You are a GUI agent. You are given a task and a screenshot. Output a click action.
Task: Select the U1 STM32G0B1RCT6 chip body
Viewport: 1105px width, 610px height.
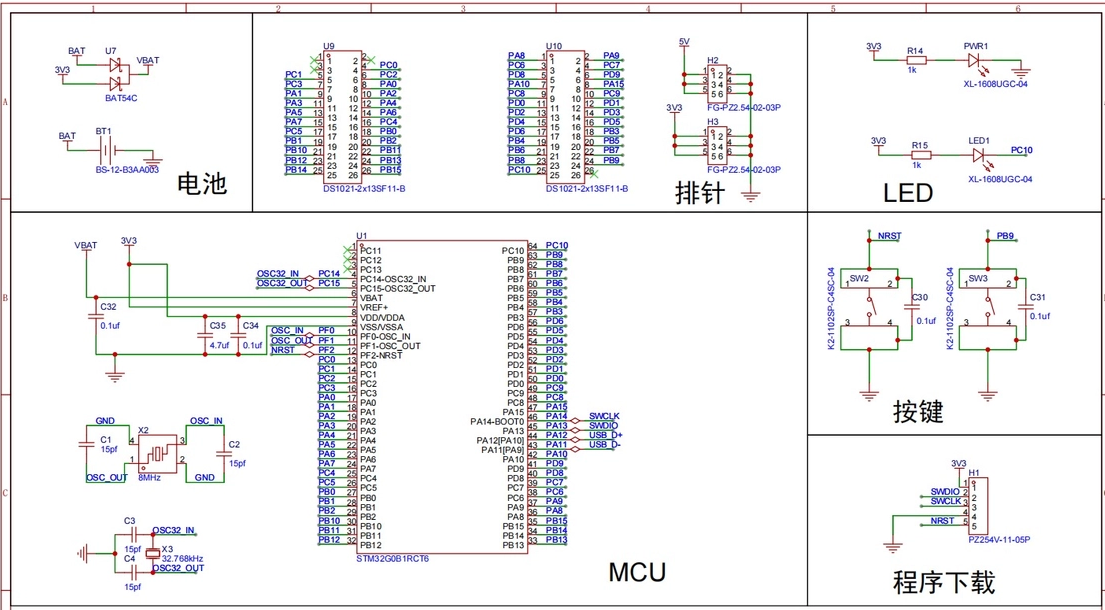(x=442, y=397)
